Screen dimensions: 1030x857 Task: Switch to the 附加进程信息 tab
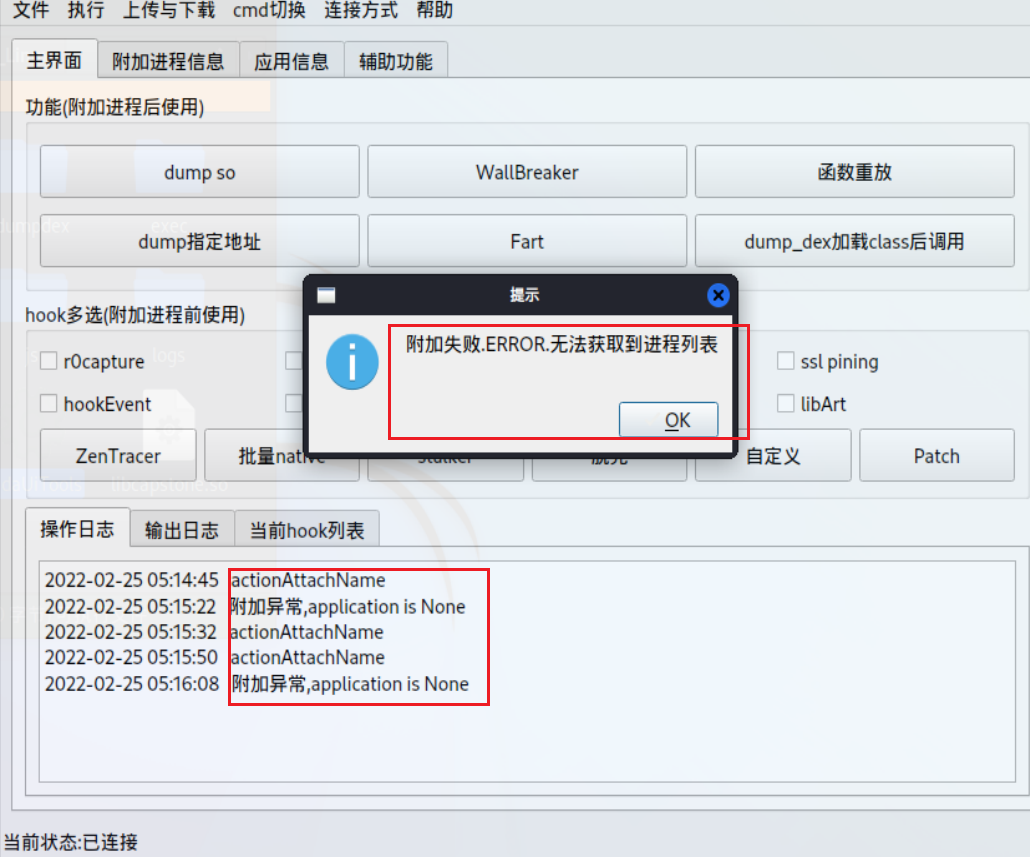pos(168,61)
